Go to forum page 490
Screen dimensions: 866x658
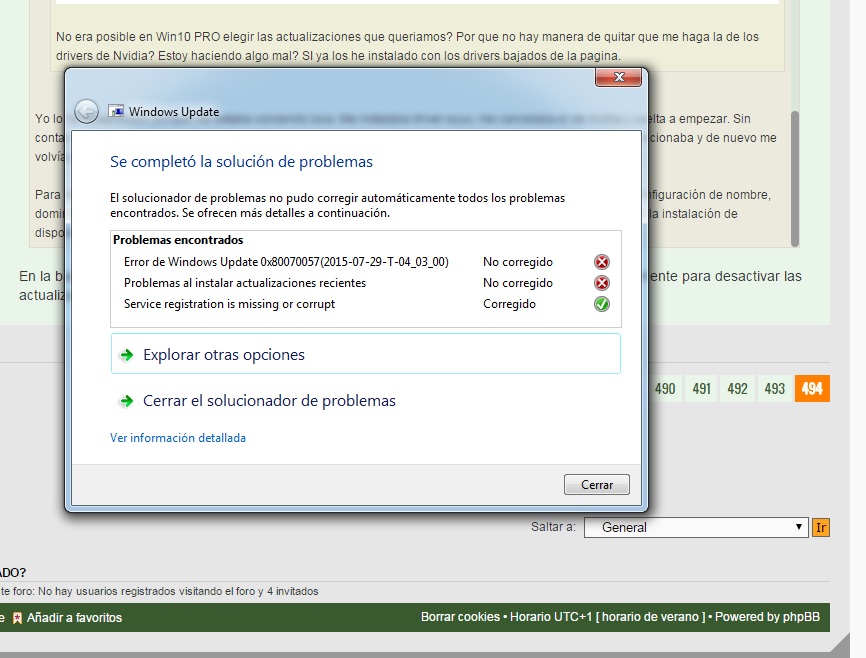(x=665, y=388)
